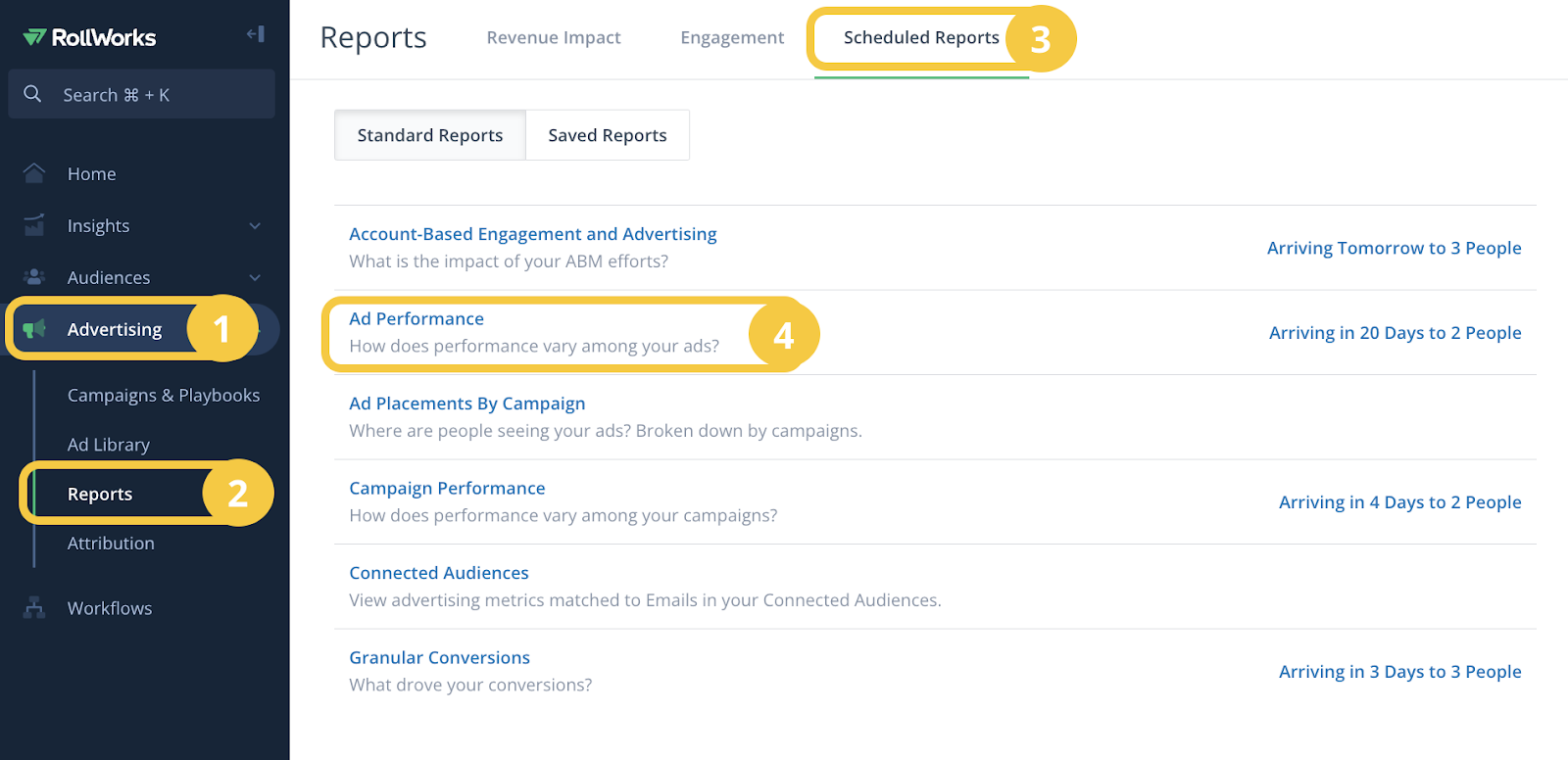Switch to the Engagement tab
The image size is (1568, 760).
point(732,37)
